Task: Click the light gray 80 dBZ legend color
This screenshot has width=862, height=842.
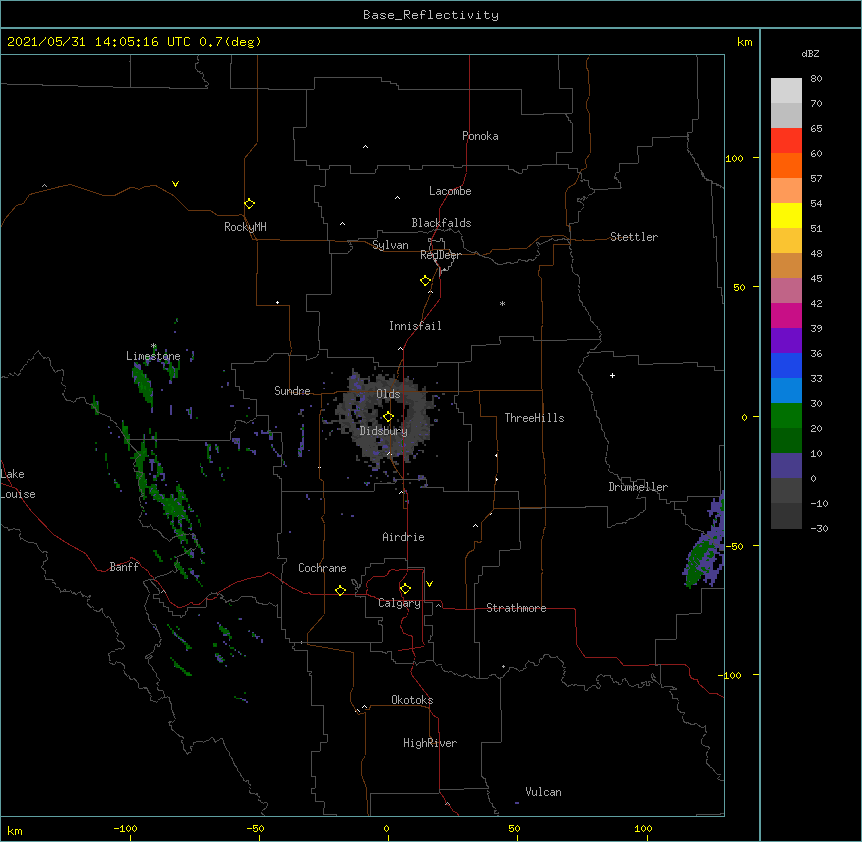Action: click(786, 91)
